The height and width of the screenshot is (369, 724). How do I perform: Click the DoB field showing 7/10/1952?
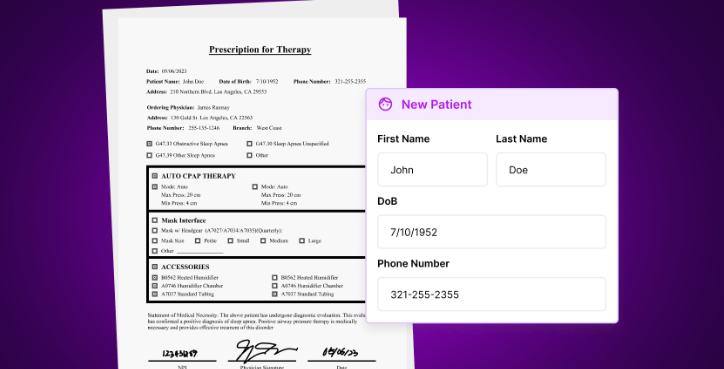pos(492,232)
